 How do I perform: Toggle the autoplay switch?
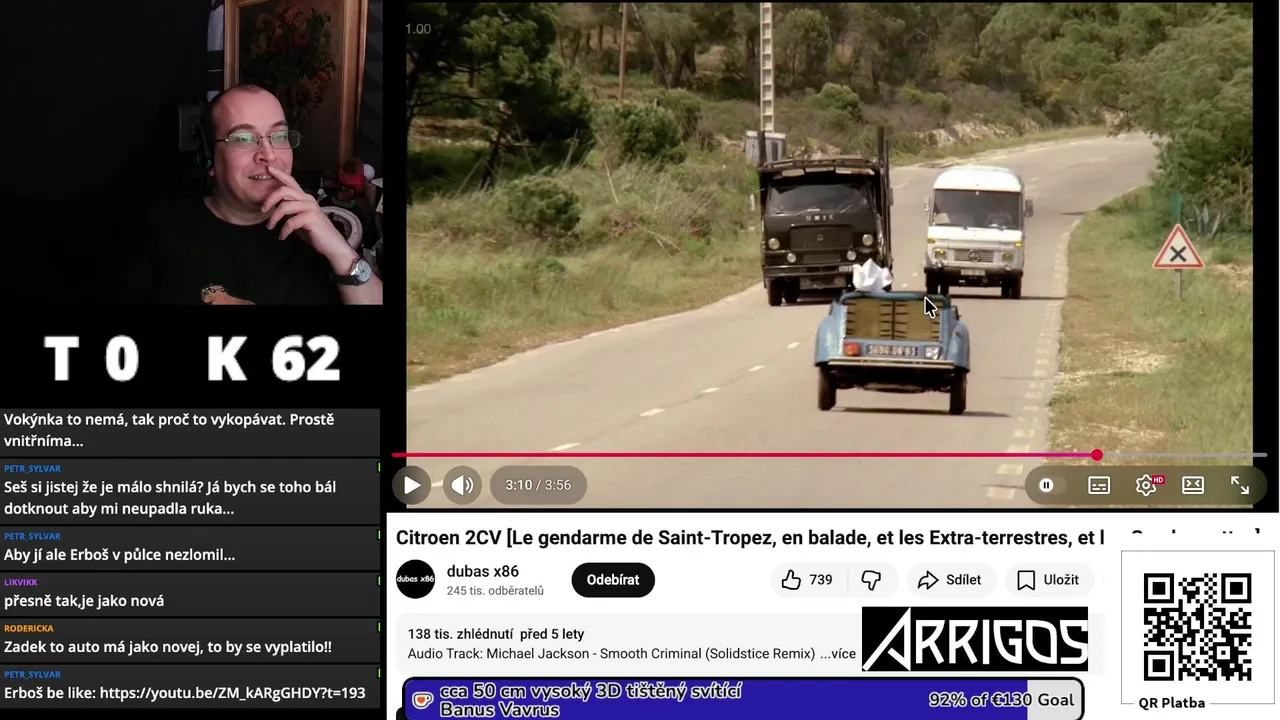(1046, 485)
